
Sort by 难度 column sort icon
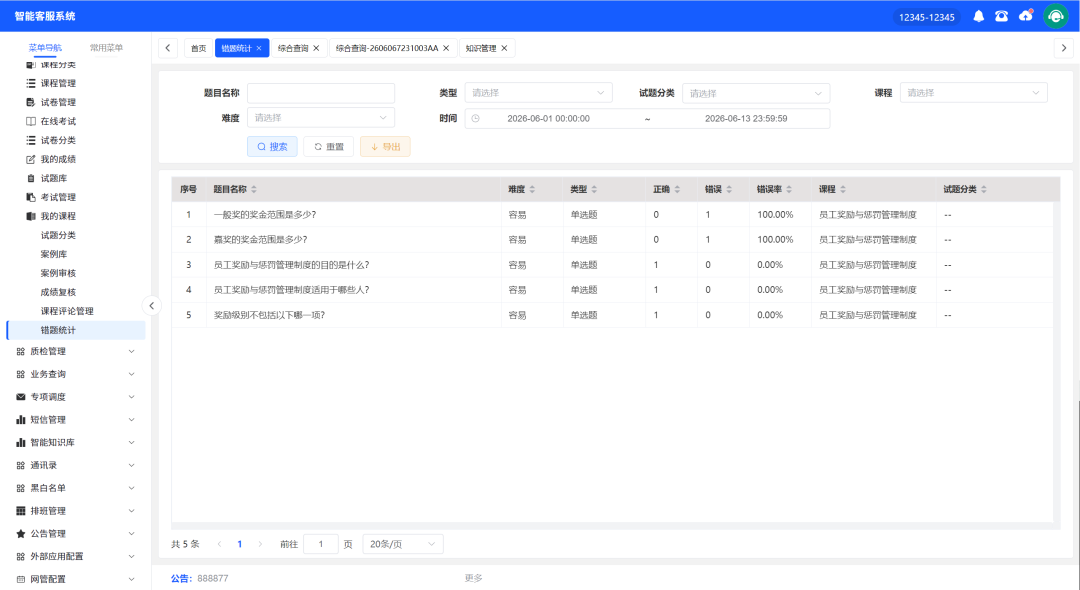click(x=532, y=189)
